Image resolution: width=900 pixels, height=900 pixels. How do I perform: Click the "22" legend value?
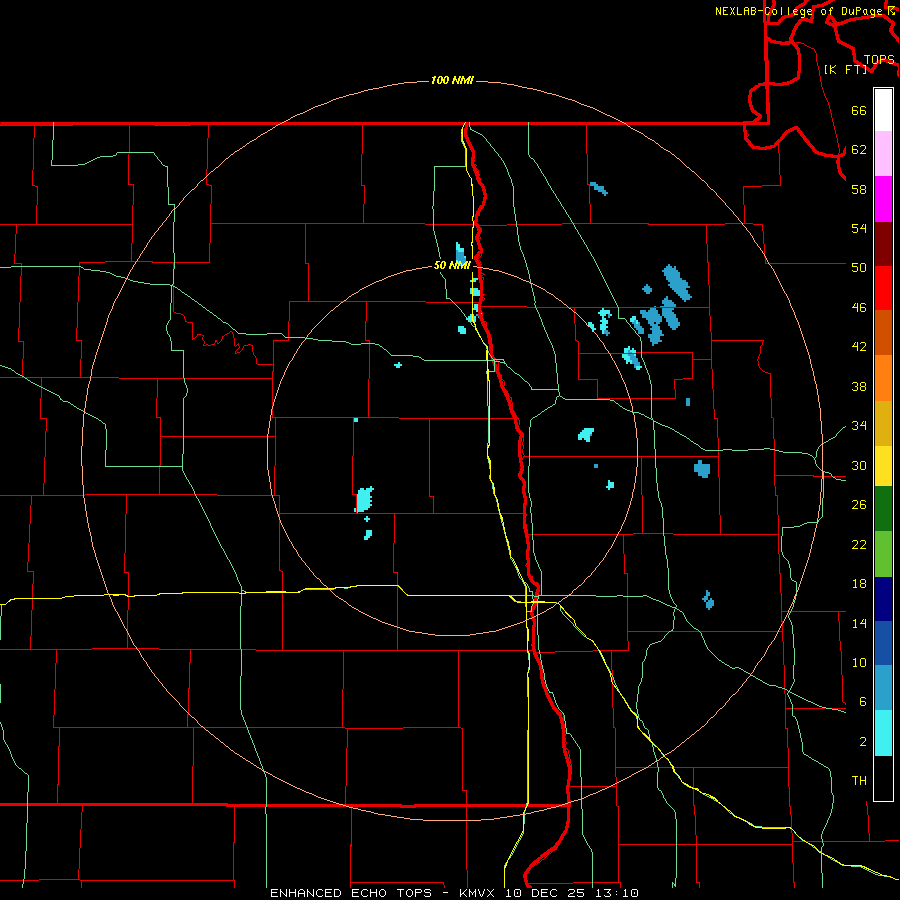pyautogui.click(x=859, y=544)
